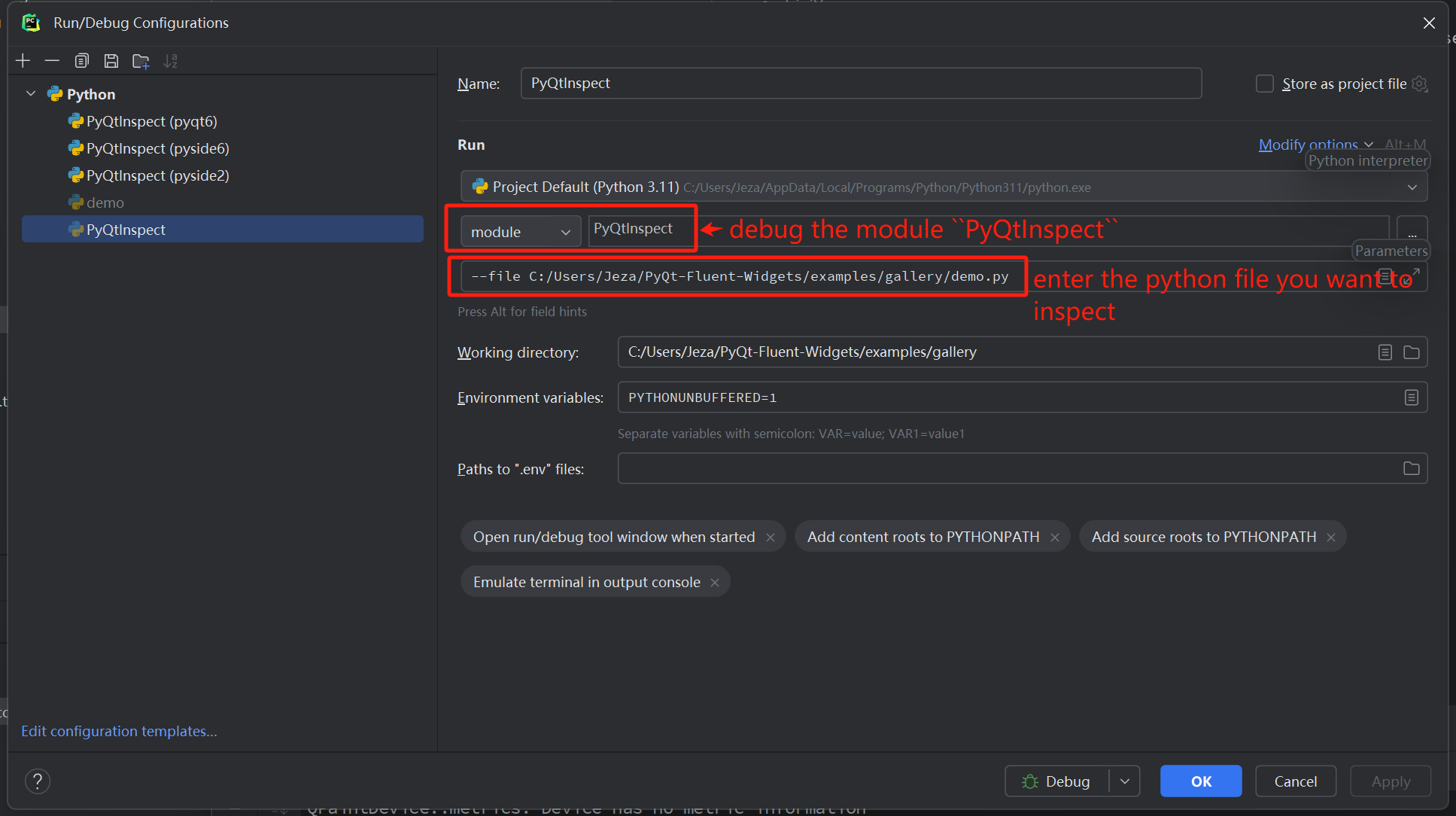The image size is (1456, 816).
Task: Open the help icon in bottom corner
Action: (x=38, y=781)
